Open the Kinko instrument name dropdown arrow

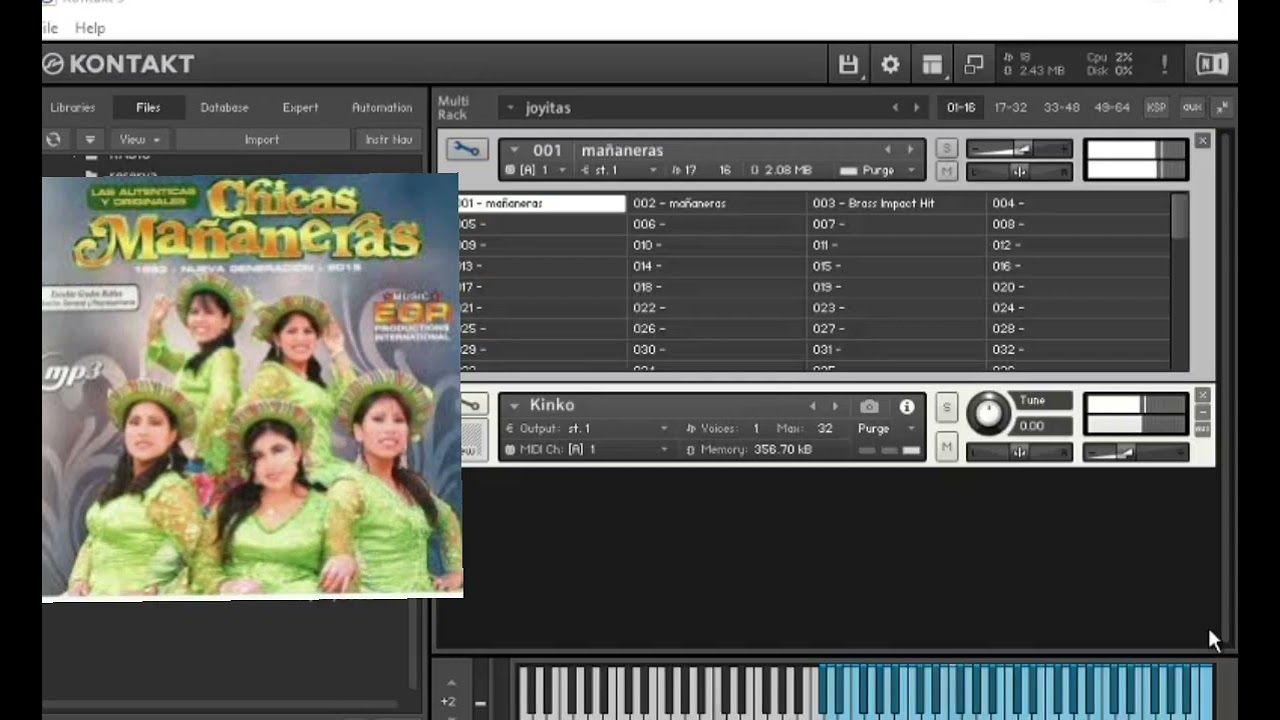514,406
